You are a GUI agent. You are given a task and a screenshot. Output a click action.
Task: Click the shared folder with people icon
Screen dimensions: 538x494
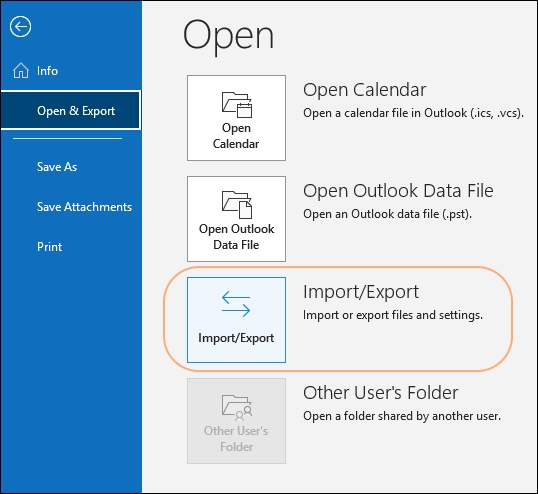tap(237, 408)
